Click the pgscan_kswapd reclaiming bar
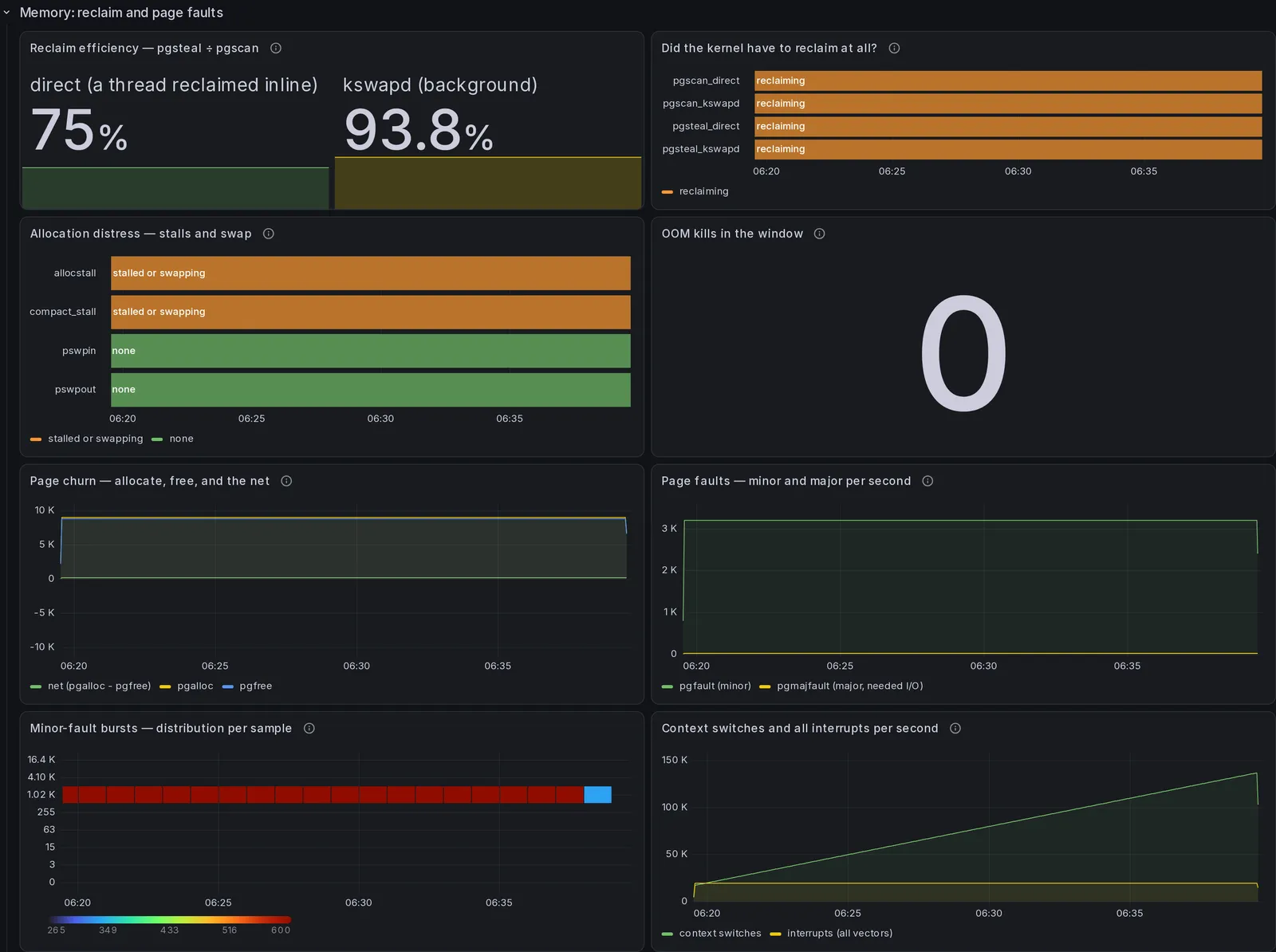Screen dimensions: 1276x952 tap(1008, 104)
